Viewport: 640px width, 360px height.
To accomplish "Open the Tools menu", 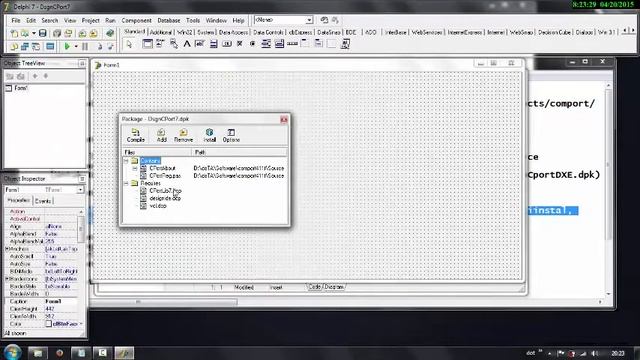I will click(193, 20).
